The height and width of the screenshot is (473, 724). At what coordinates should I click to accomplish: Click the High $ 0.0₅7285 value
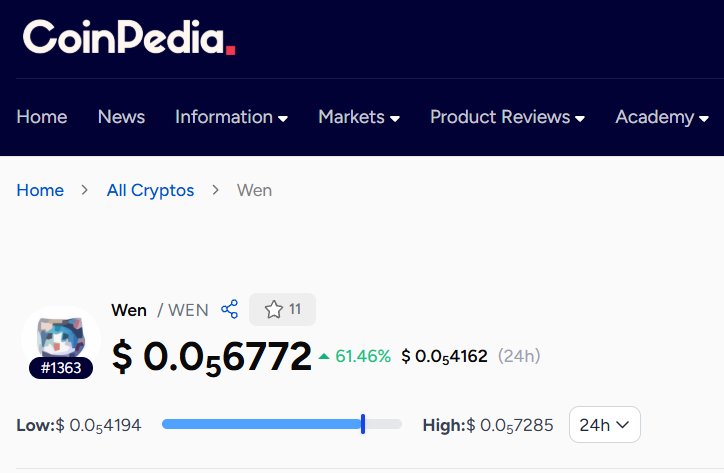tap(488, 425)
